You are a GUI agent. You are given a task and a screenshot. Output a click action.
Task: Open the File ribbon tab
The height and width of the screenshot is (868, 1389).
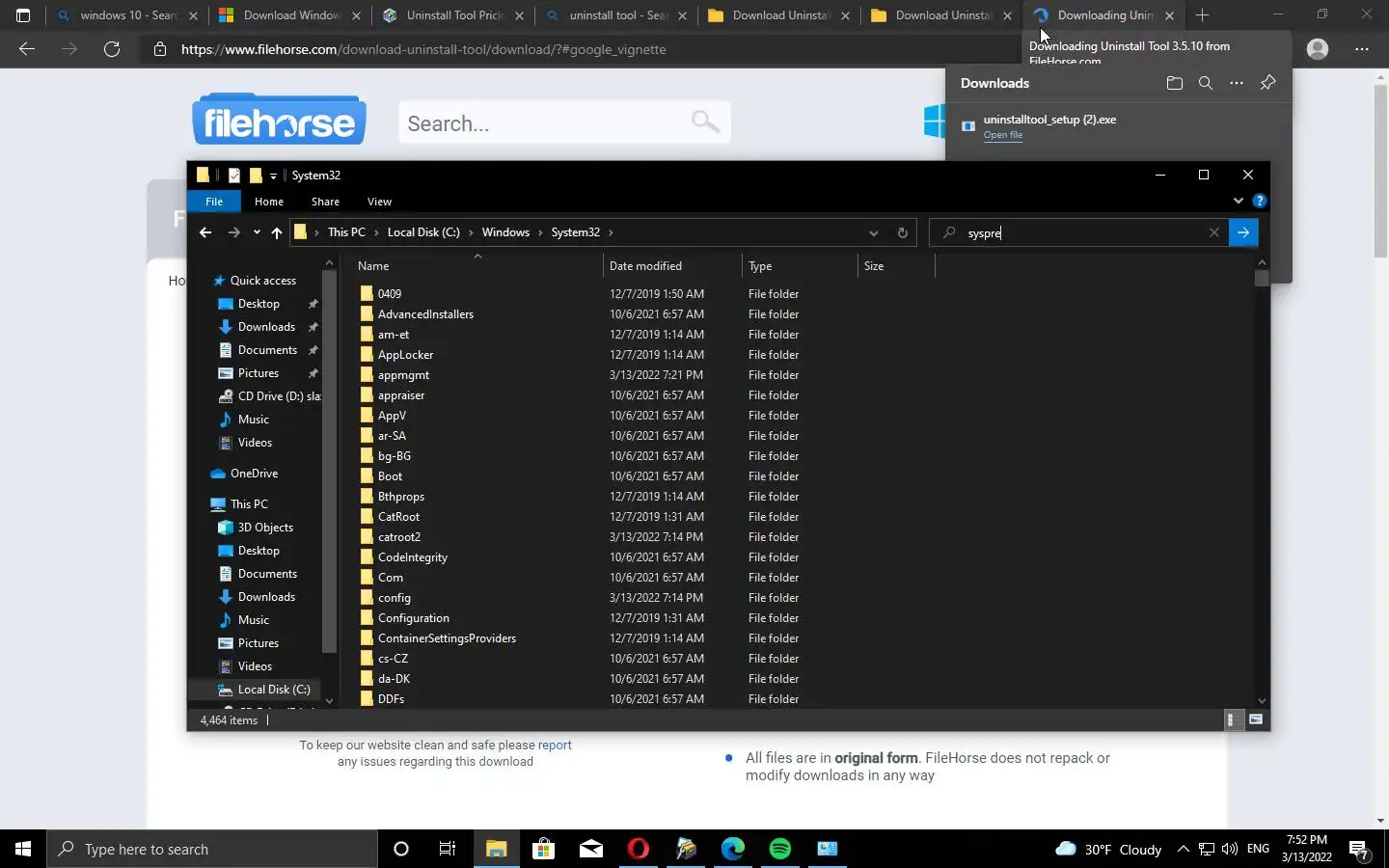(214, 202)
